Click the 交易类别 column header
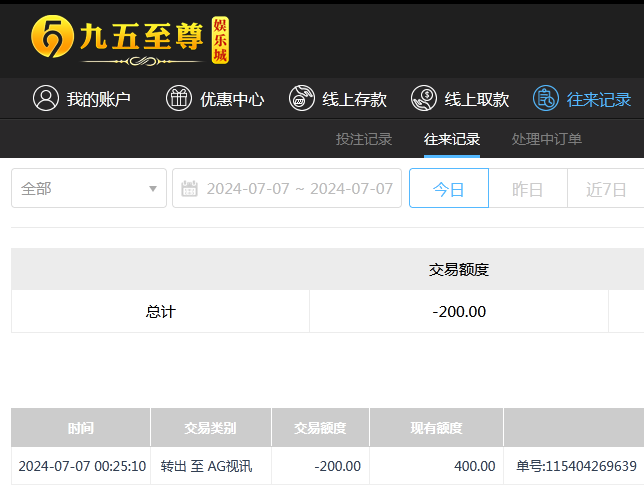644x492 pixels. 211,428
